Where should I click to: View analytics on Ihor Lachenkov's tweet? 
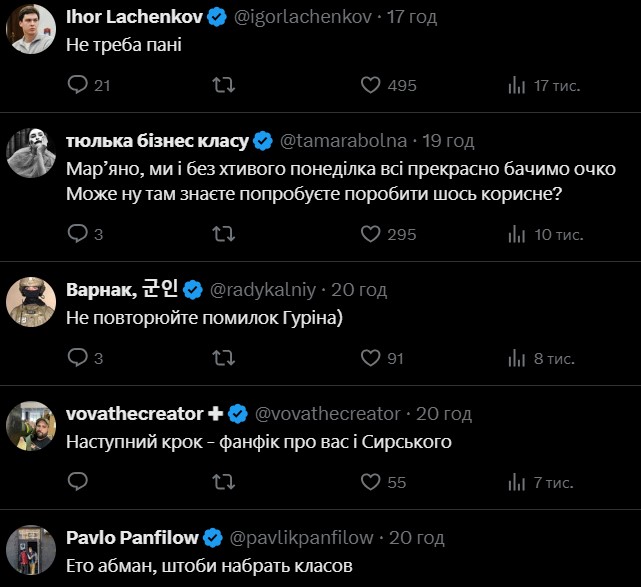(517, 86)
